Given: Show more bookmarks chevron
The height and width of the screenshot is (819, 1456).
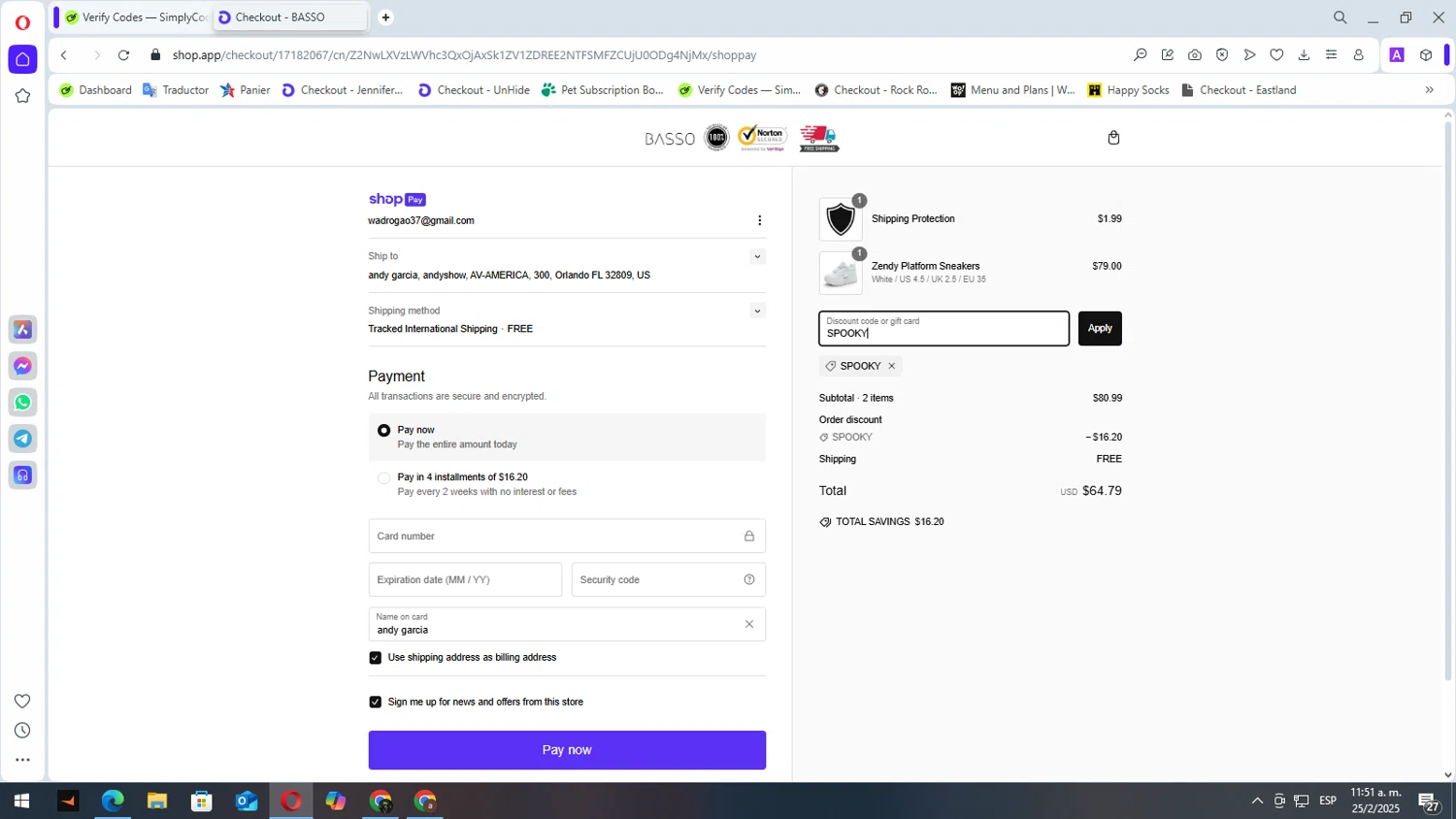Looking at the screenshot, I should pos(1429,90).
